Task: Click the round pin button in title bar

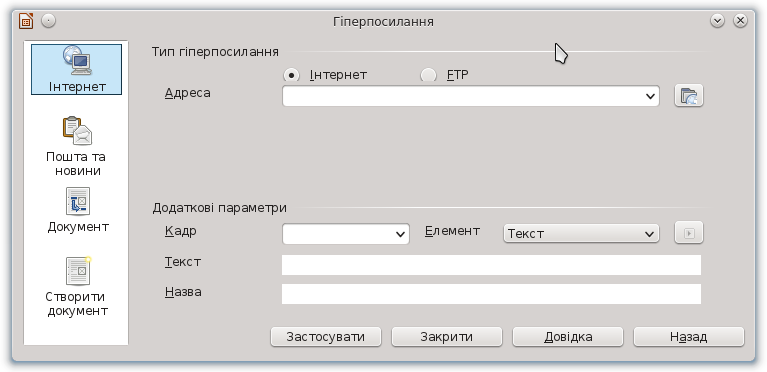Action: pyautogui.click(x=48, y=21)
